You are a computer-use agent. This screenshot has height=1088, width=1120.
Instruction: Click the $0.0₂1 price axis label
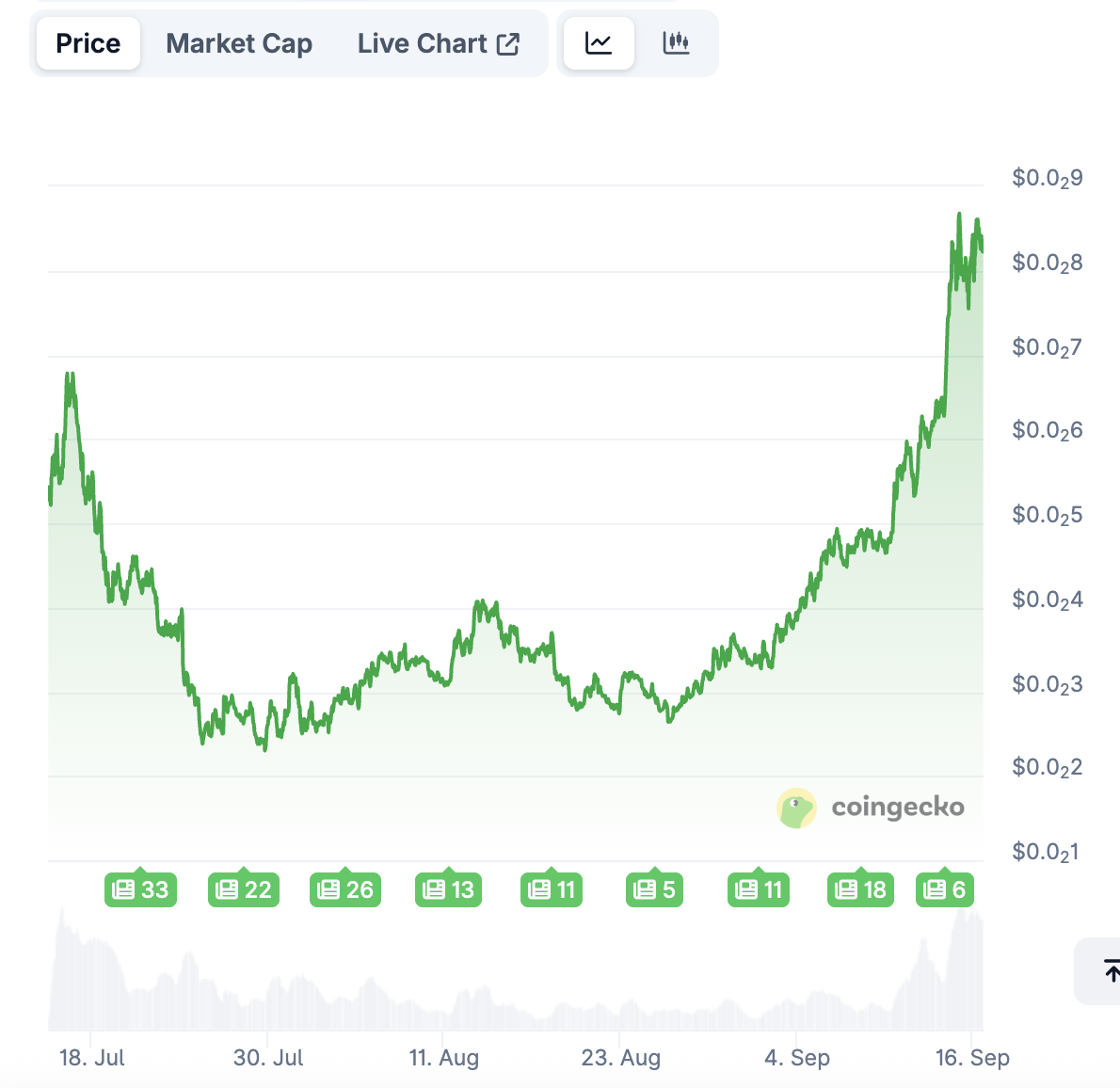(x=1047, y=852)
